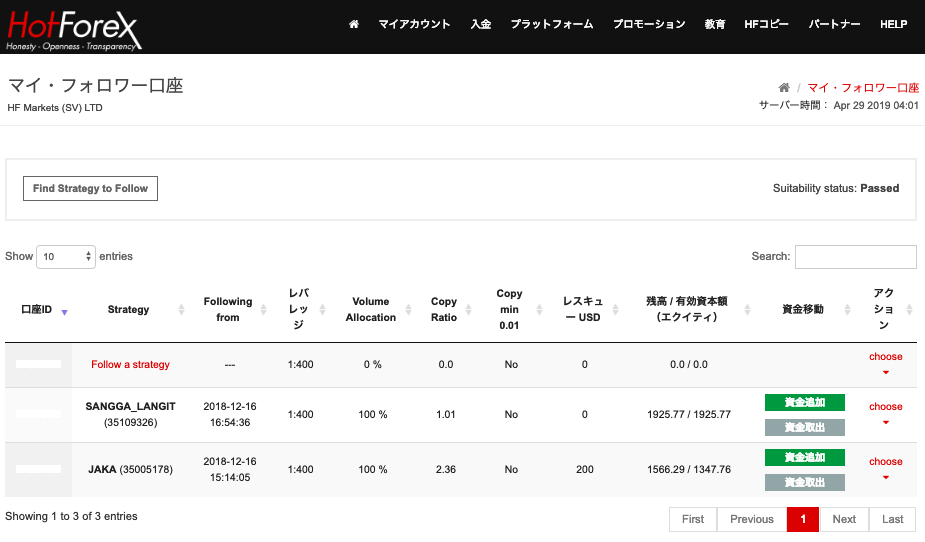Focus the Search input field
The image size is (925, 542).
[855, 257]
